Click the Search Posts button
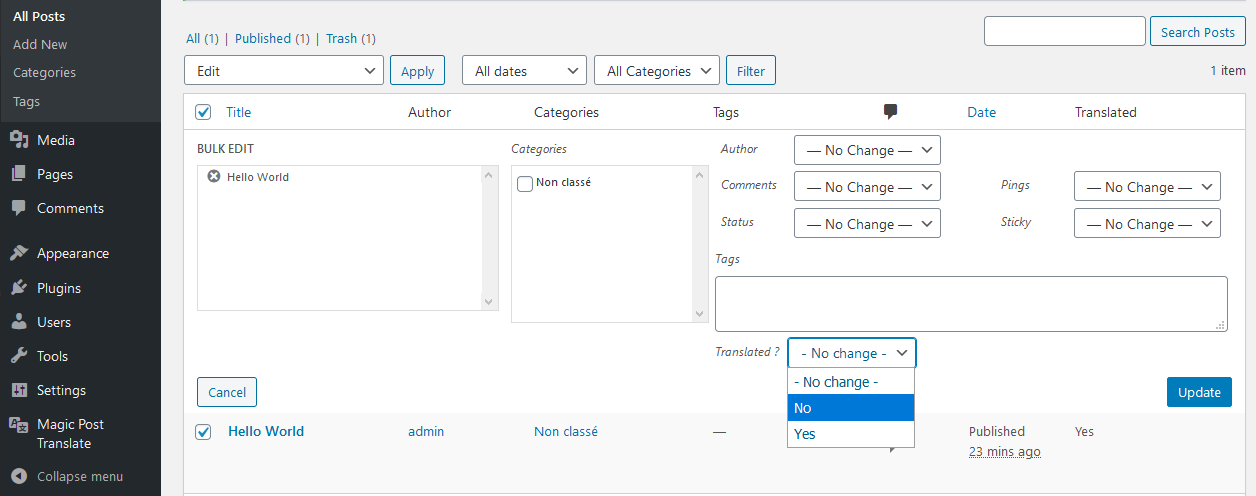This screenshot has width=1256, height=496. pos(1198,32)
